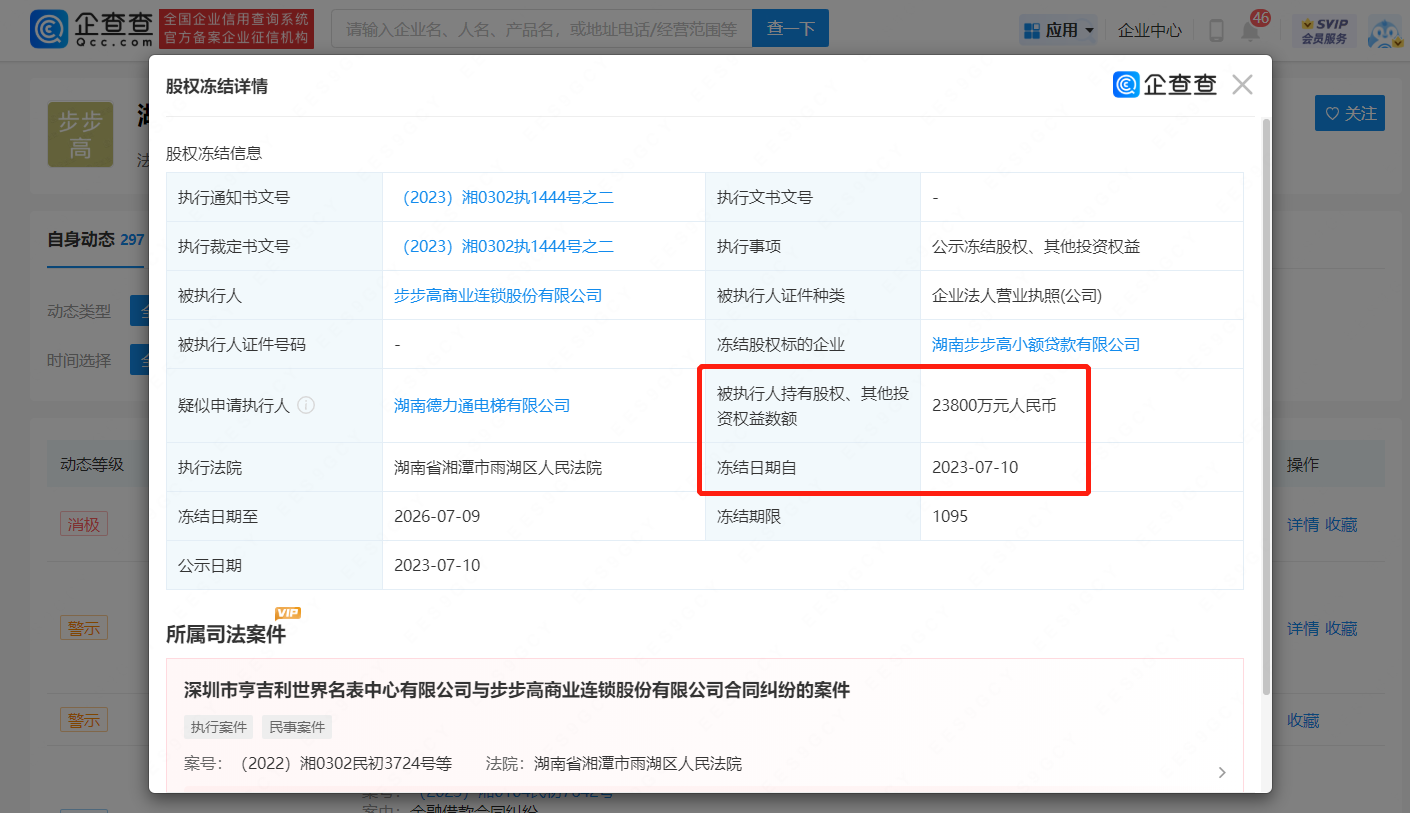Expand the related judicial case arrow
This screenshot has height=813, width=1410.
pos(1222,772)
